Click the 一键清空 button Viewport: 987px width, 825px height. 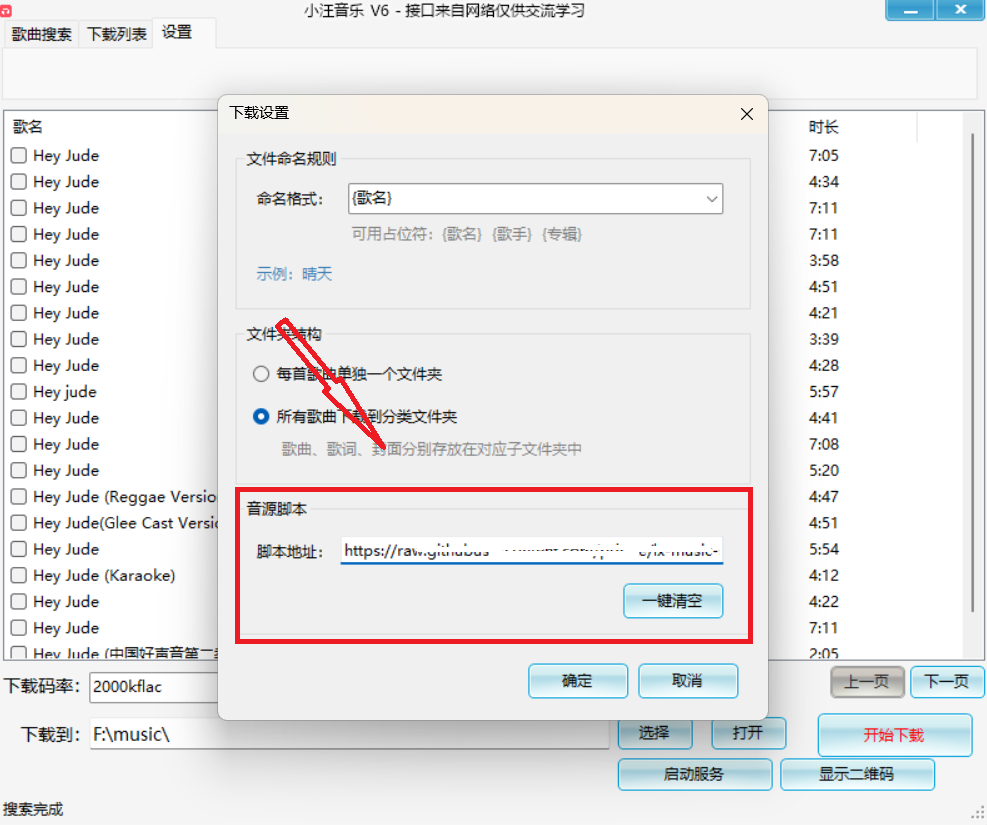tap(673, 601)
